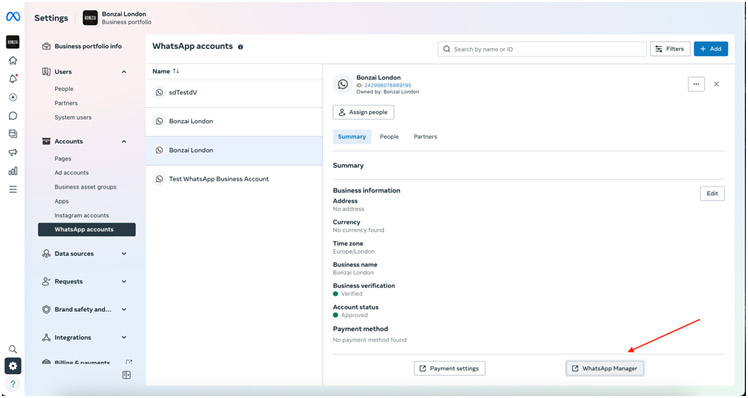Focus the Search by name or ID field
The width and height of the screenshot is (748, 398).
coord(542,49)
